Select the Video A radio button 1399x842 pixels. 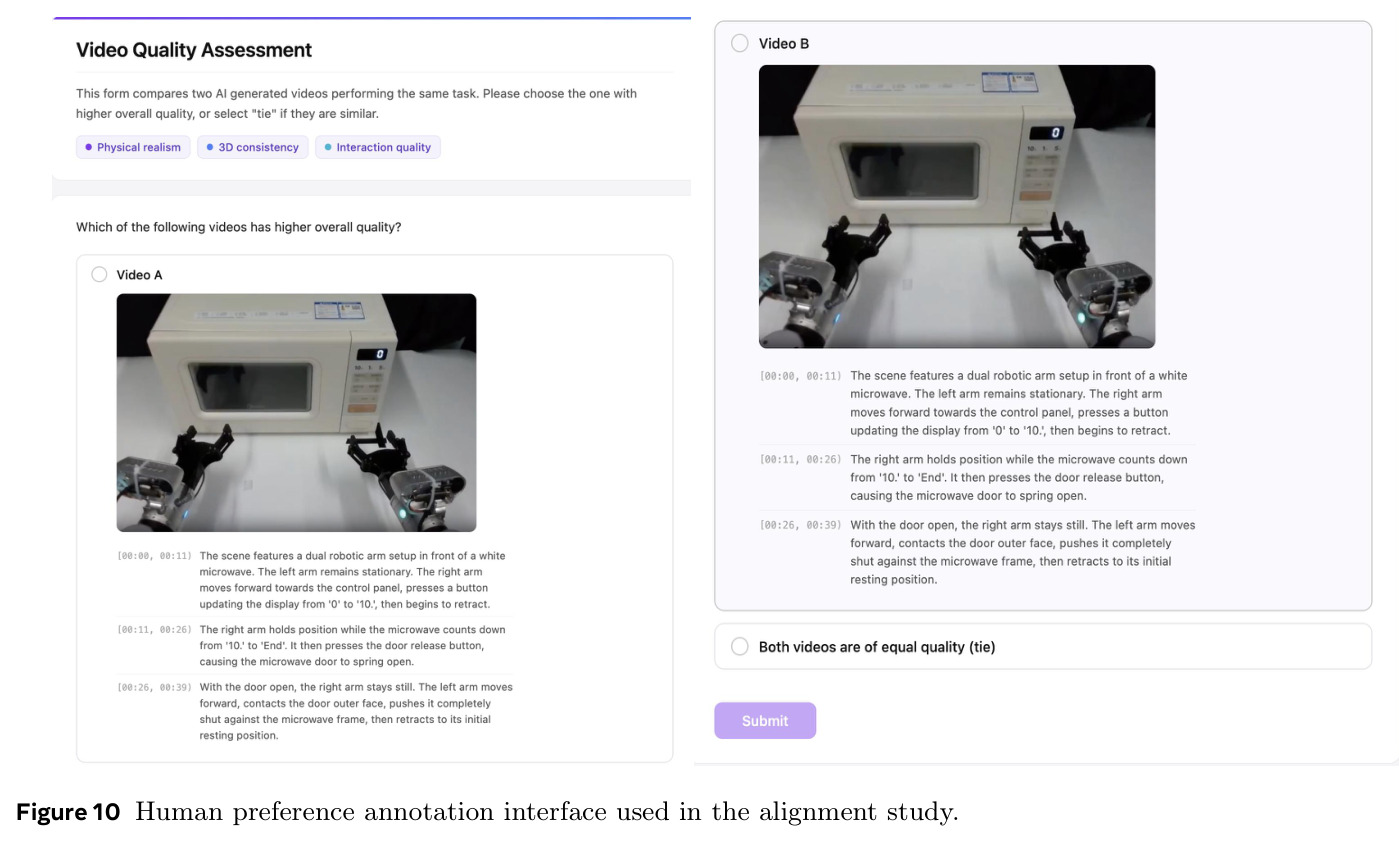click(99, 274)
